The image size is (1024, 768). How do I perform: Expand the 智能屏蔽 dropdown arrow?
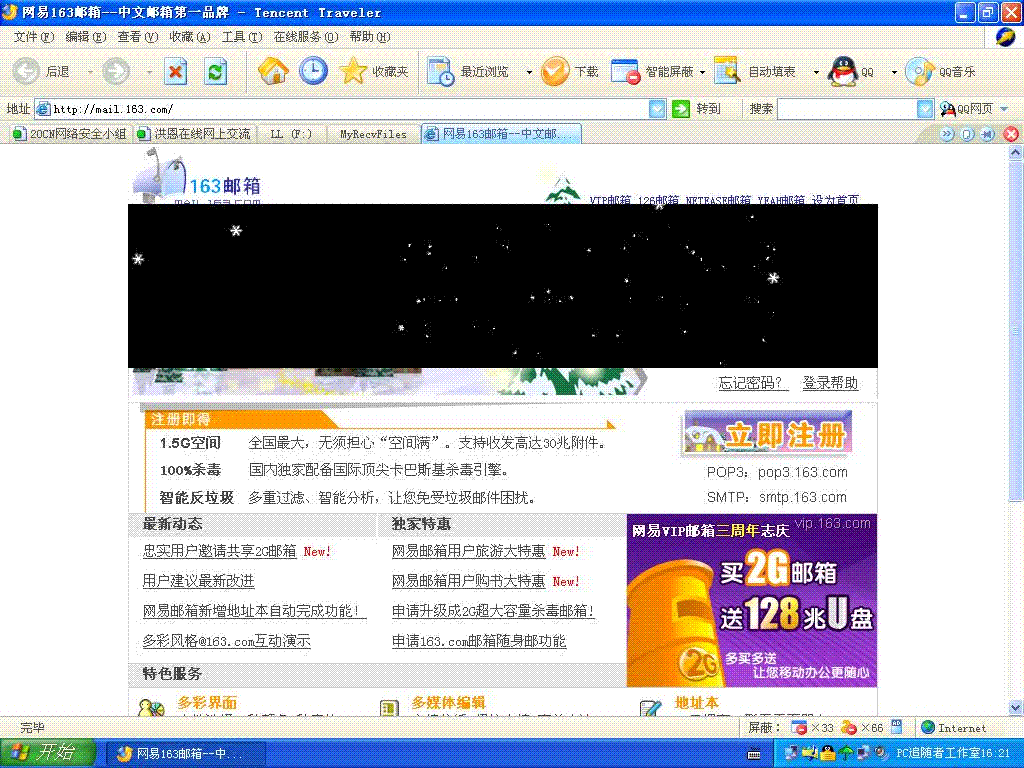[x=703, y=72]
